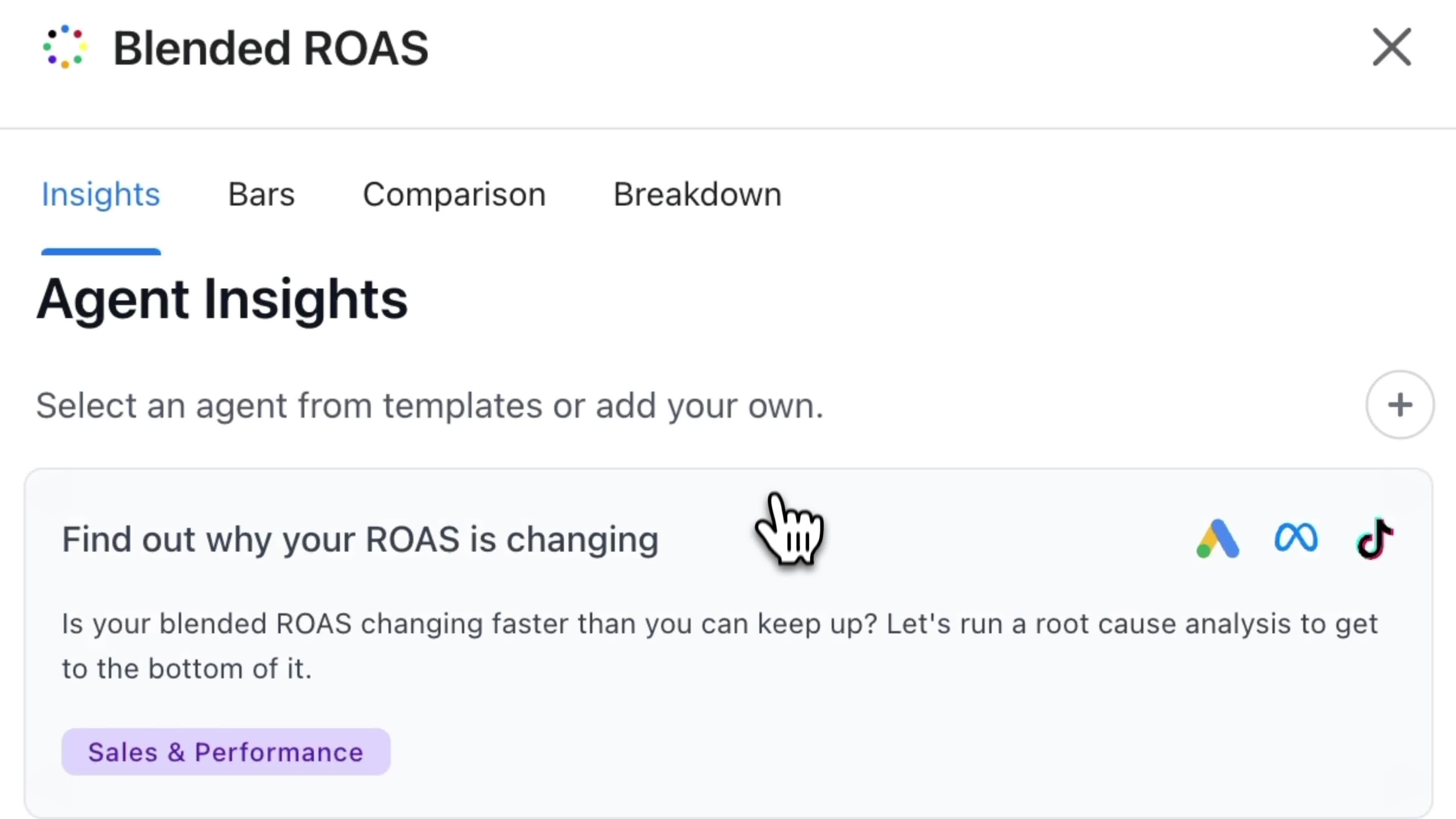
Task: Click the Google Ads logo icon
Action: pyautogui.click(x=1218, y=539)
